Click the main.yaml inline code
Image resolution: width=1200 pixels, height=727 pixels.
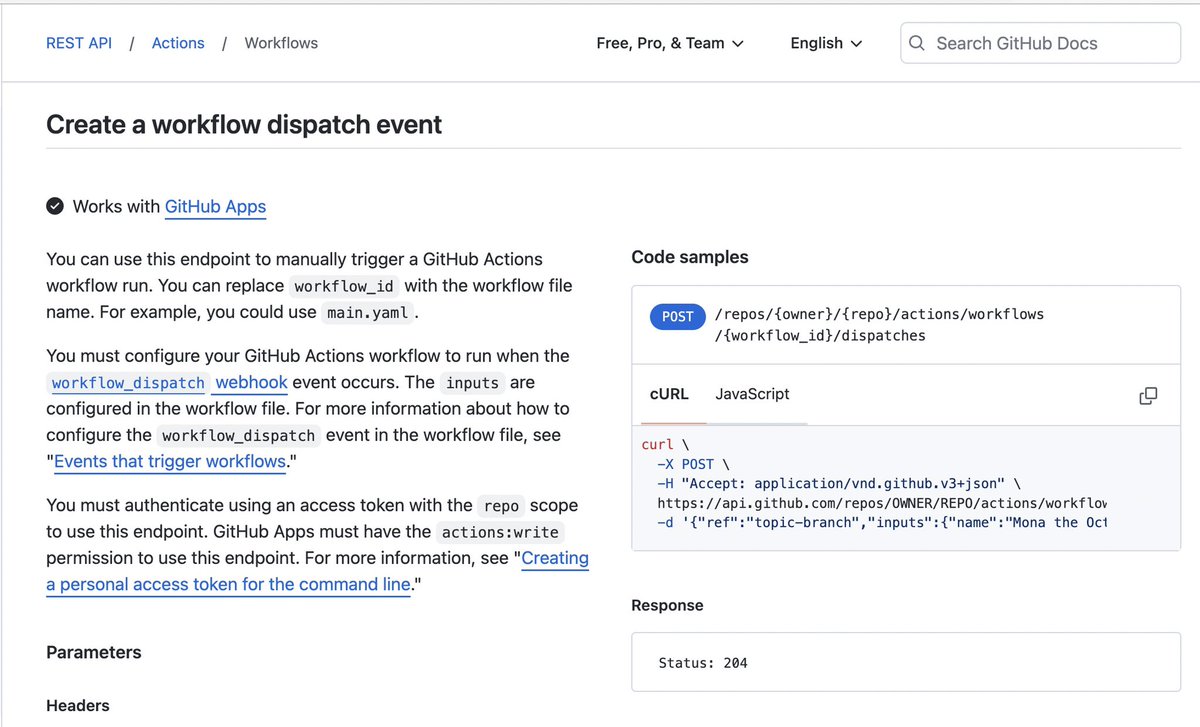367,313
